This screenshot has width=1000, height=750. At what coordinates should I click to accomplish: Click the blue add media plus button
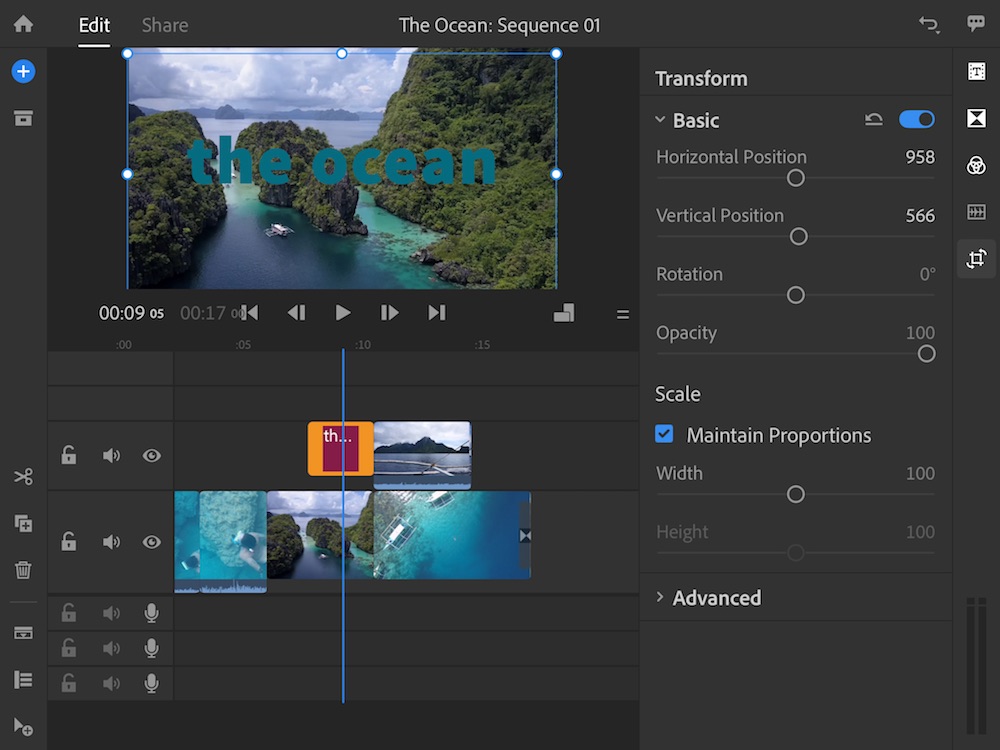click(23, 71)
